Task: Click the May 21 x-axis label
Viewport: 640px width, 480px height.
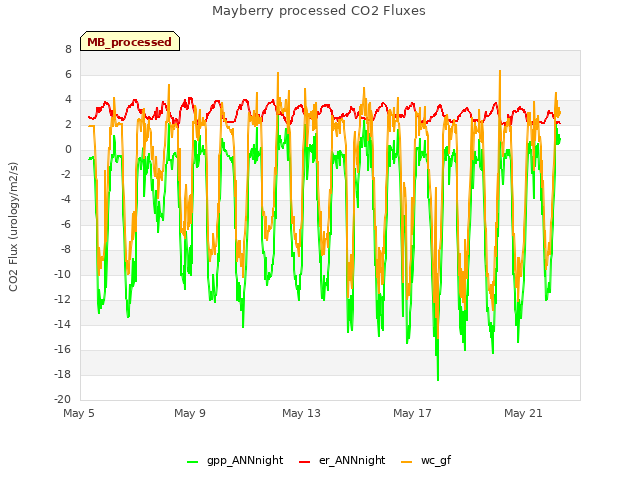Action: [523, 413]
